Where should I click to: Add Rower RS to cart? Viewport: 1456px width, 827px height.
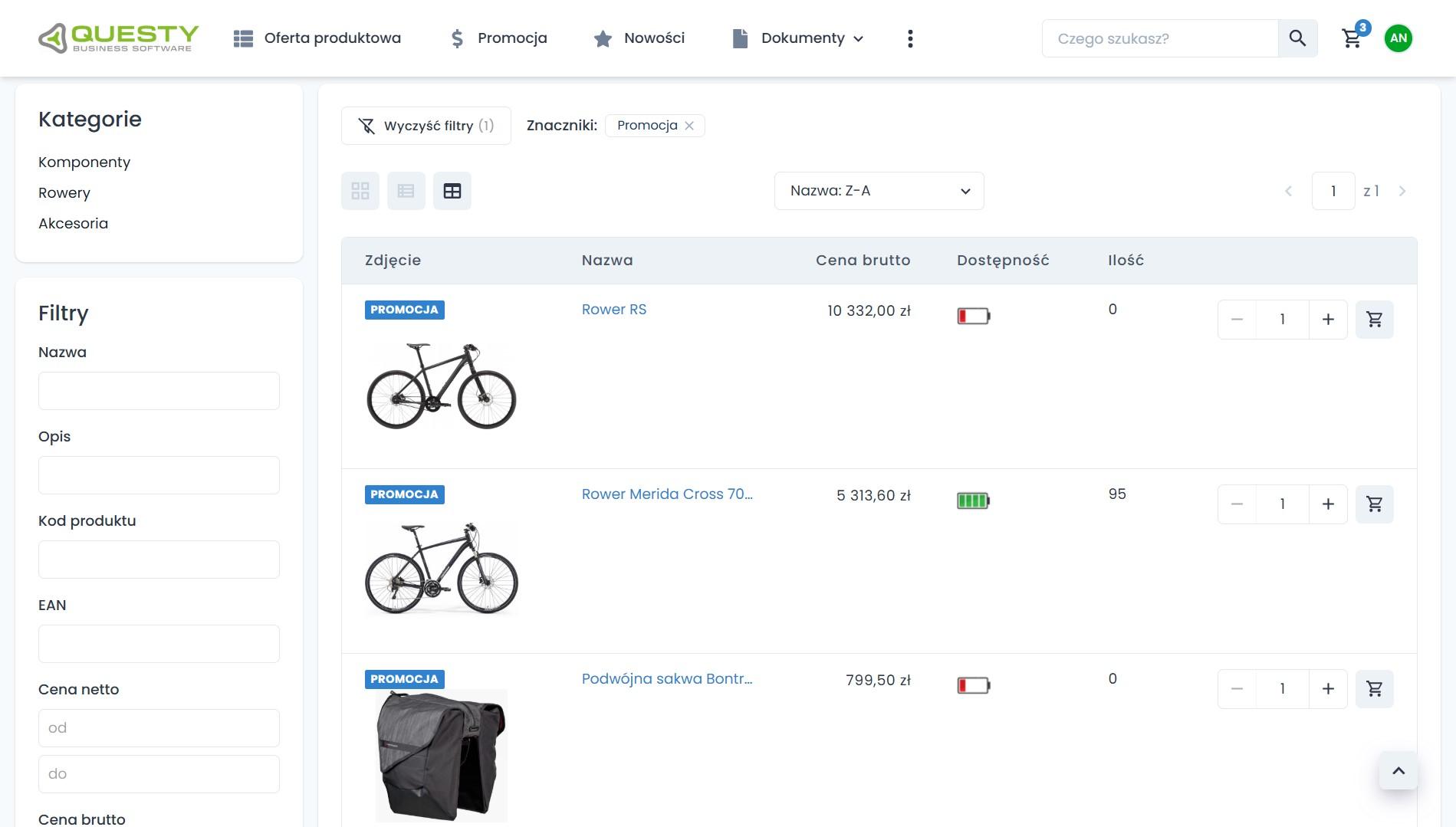(1375, 320)
